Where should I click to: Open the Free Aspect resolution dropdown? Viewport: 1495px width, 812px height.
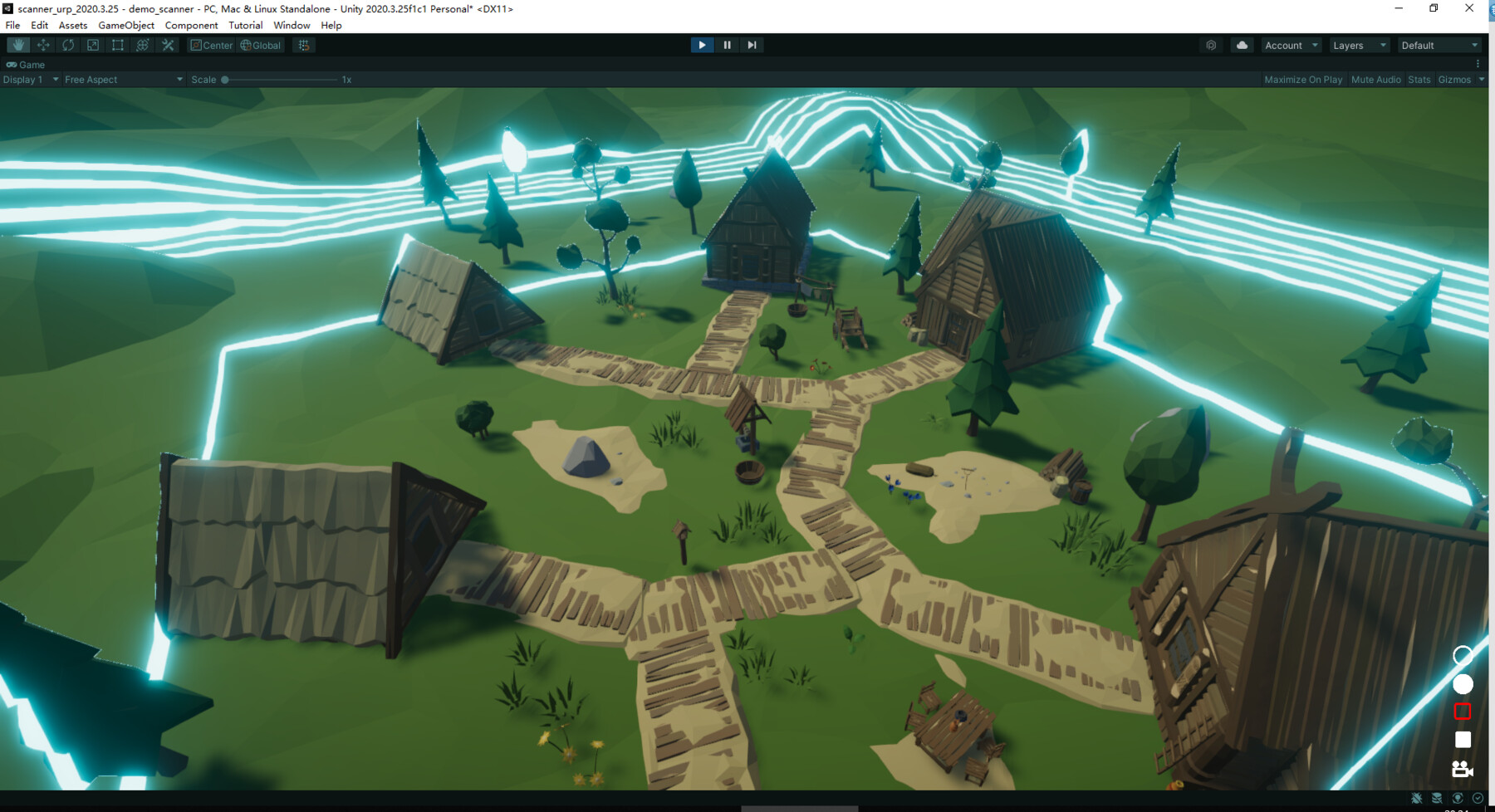point(122,79)
